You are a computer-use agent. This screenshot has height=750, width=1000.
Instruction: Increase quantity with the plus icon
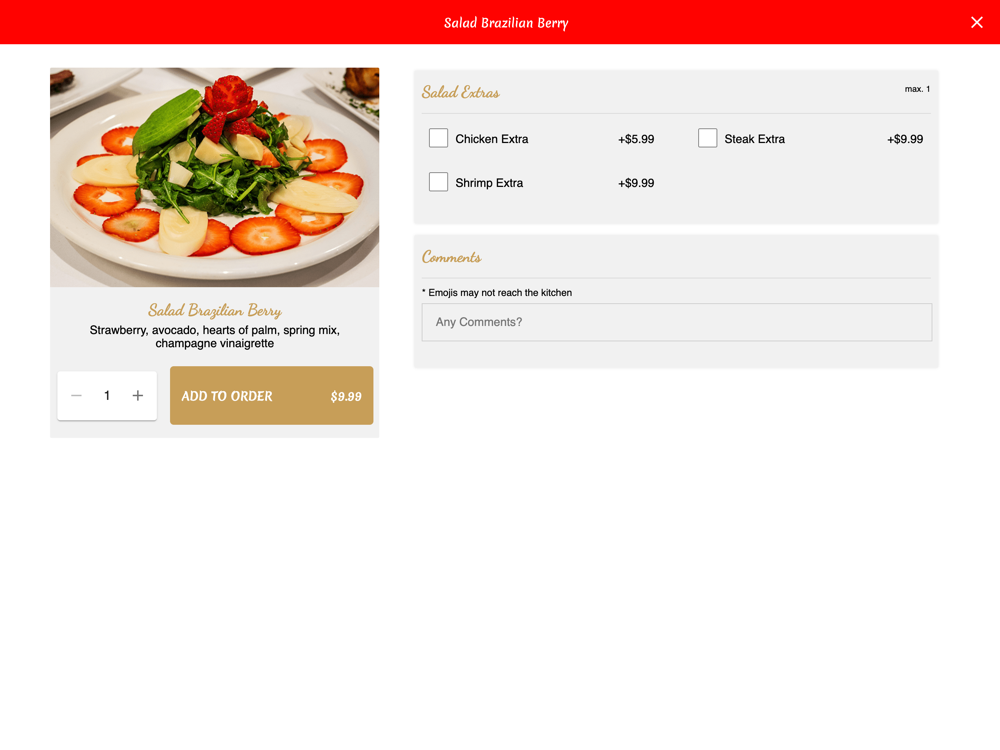point(138,396)
